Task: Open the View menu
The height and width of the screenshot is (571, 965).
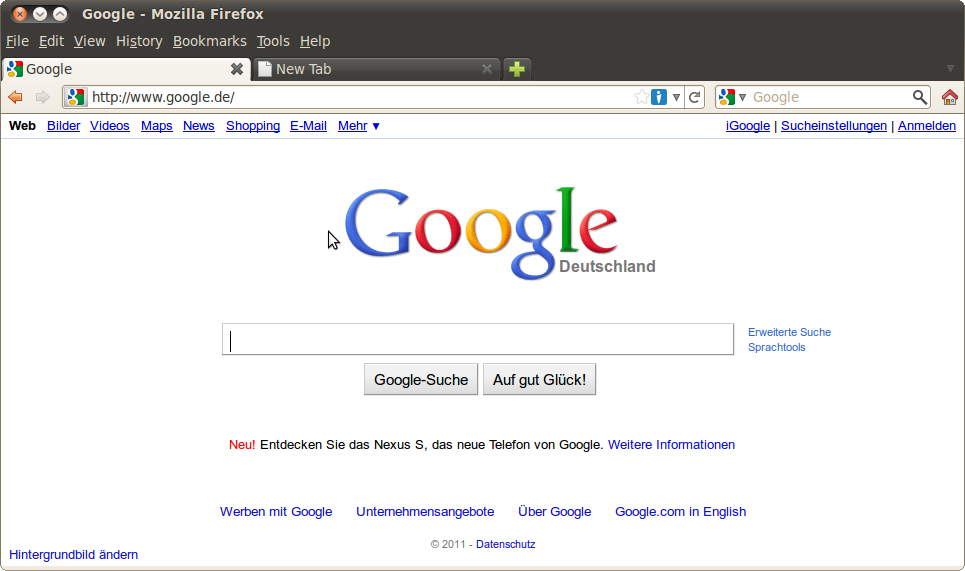Action: coord(90,41)
